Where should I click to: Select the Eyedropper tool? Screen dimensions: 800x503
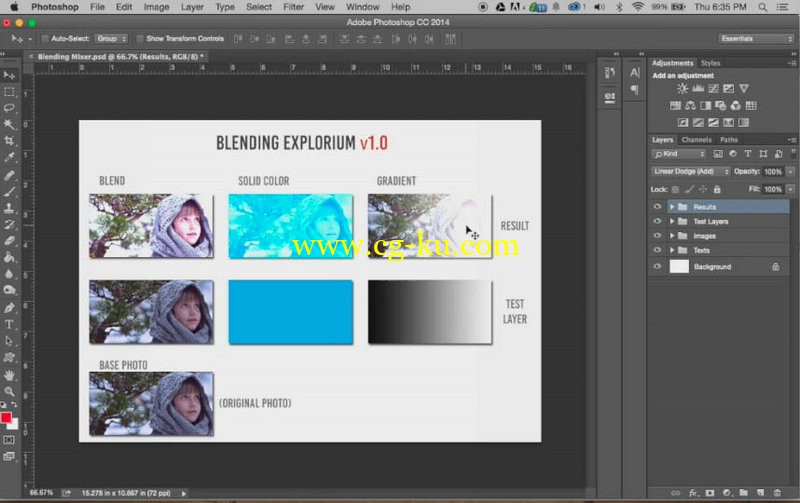[9, 157]
